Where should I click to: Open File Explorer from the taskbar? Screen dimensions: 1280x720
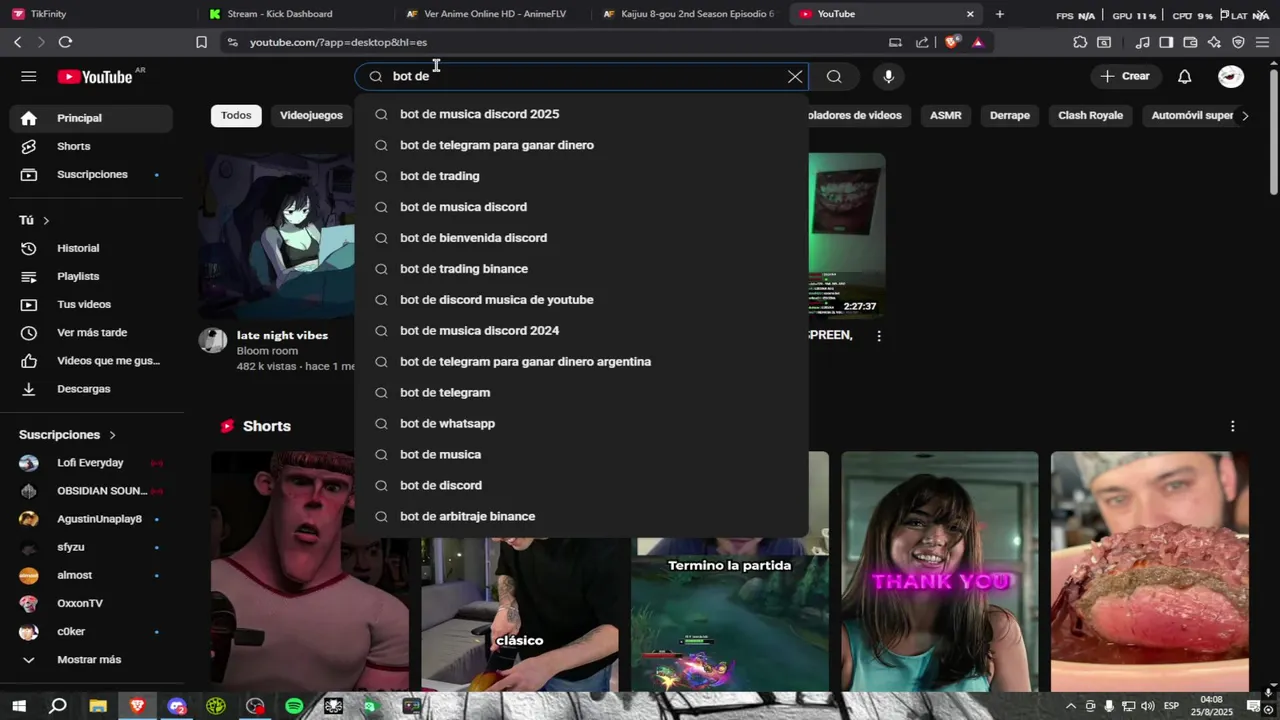tap(98, 706)
